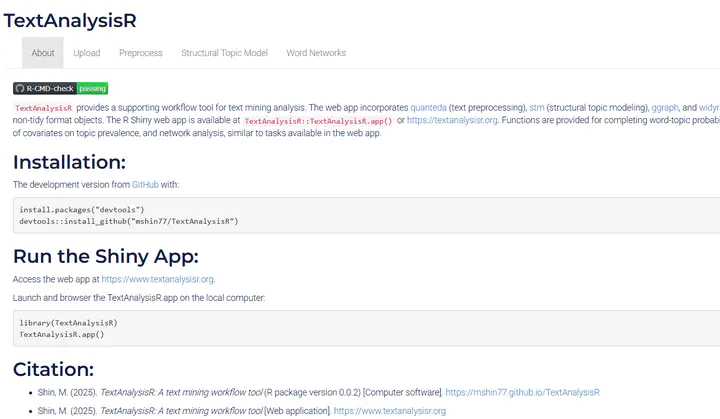720x419 pixels.
Task: Open the widyr link
Action: point(709,108)
